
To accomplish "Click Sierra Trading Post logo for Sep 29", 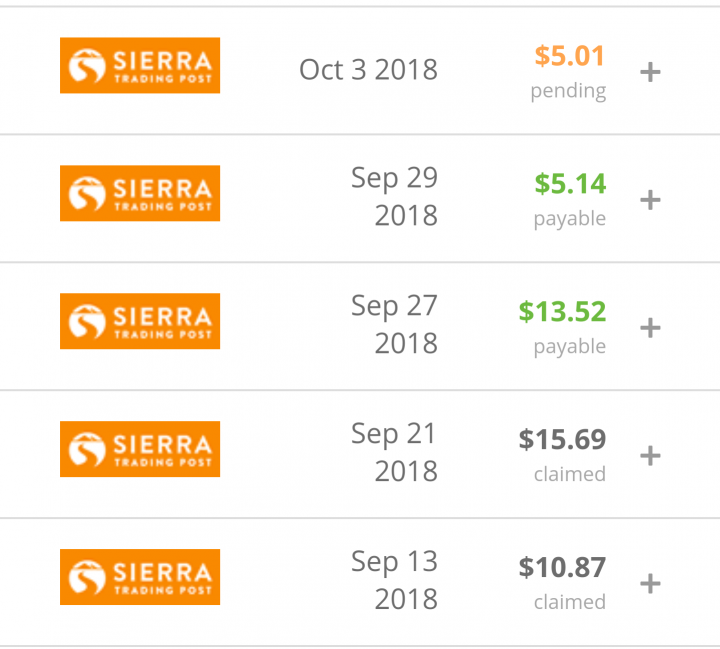I will [140, 193].
